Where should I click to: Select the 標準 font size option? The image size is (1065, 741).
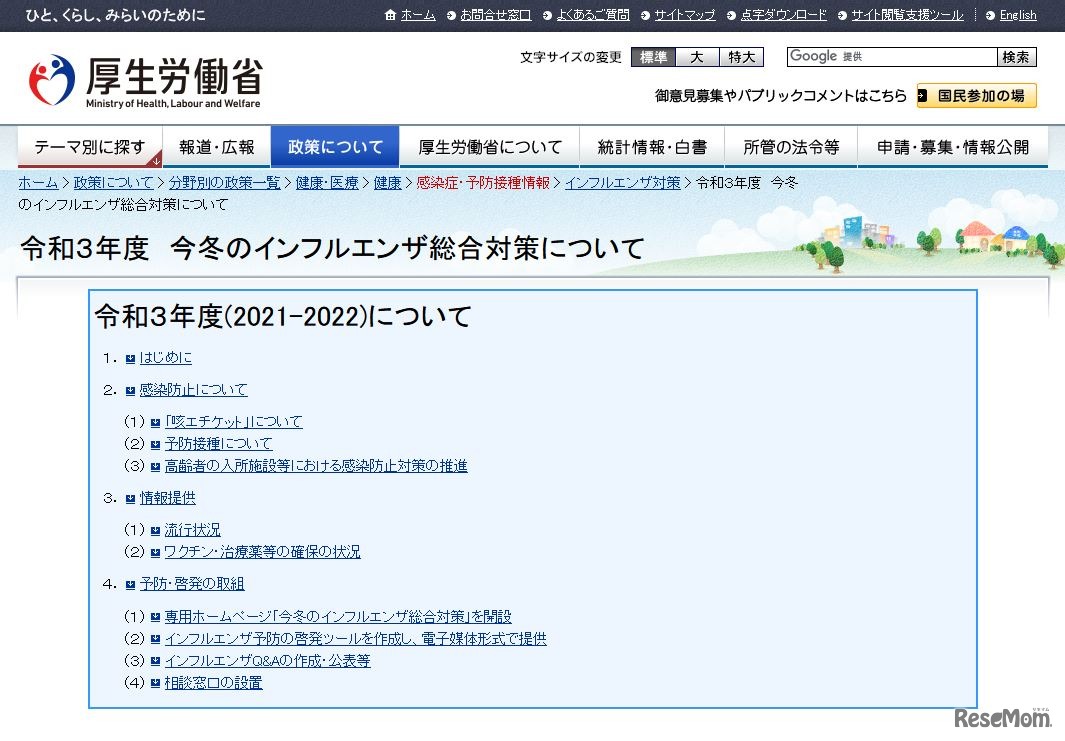(652, 57)
